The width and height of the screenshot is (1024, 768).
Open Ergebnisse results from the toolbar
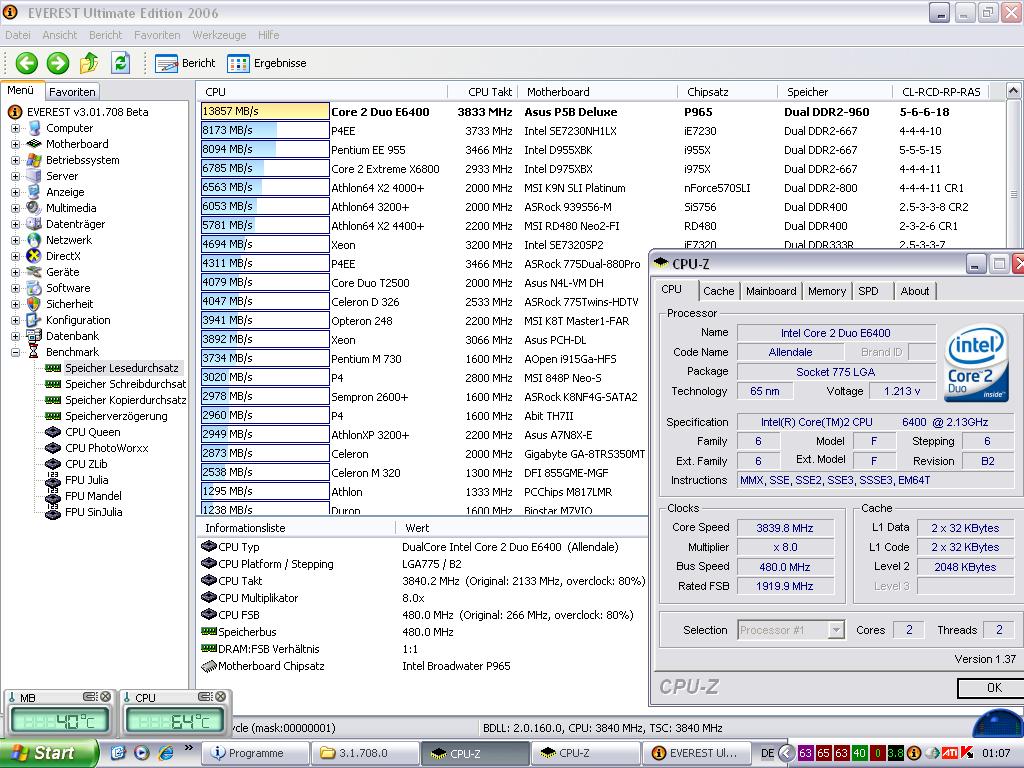pyautogui.click(x=267, y=63)
